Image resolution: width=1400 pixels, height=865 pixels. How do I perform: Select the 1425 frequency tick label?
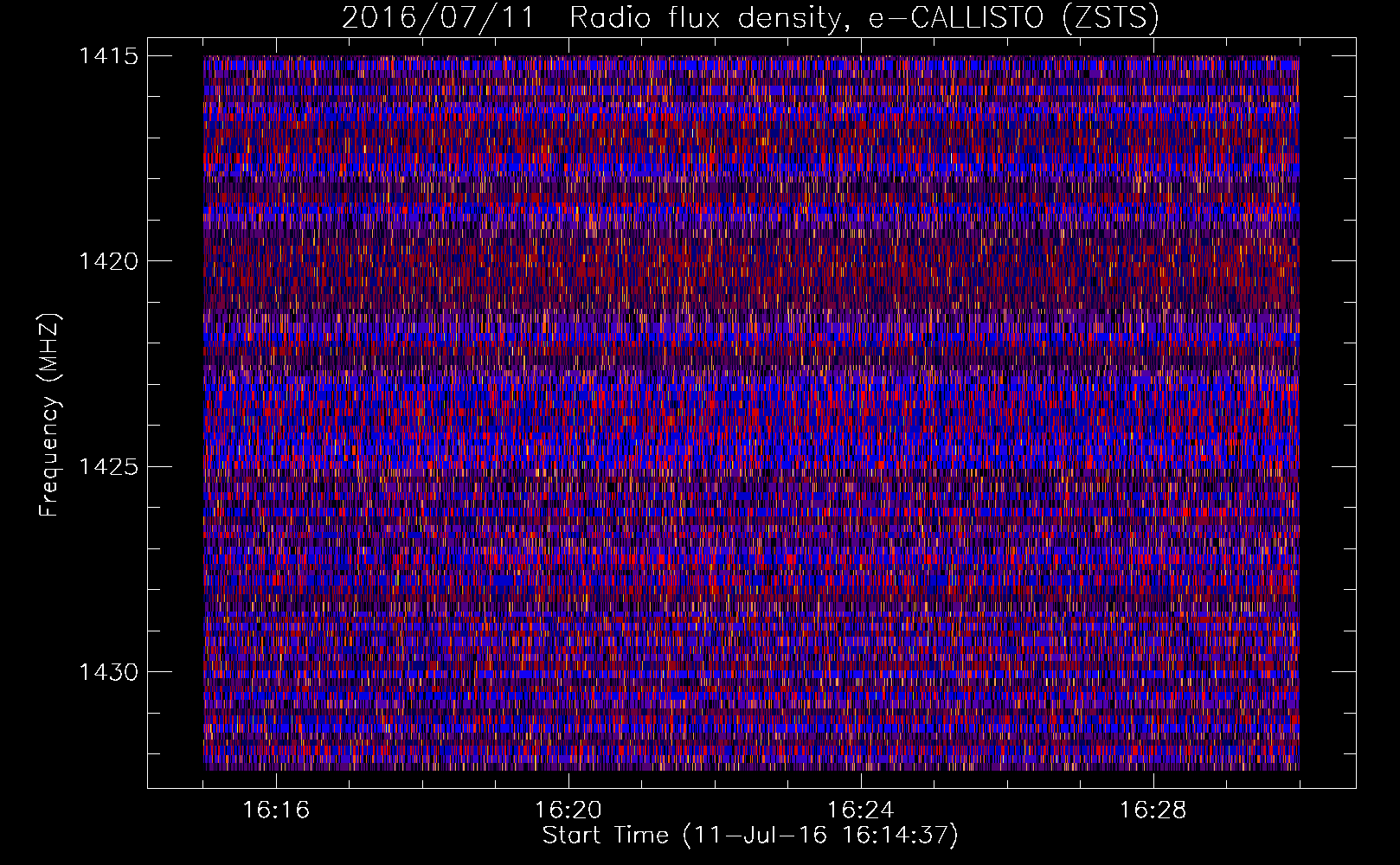tap(108, 467)
